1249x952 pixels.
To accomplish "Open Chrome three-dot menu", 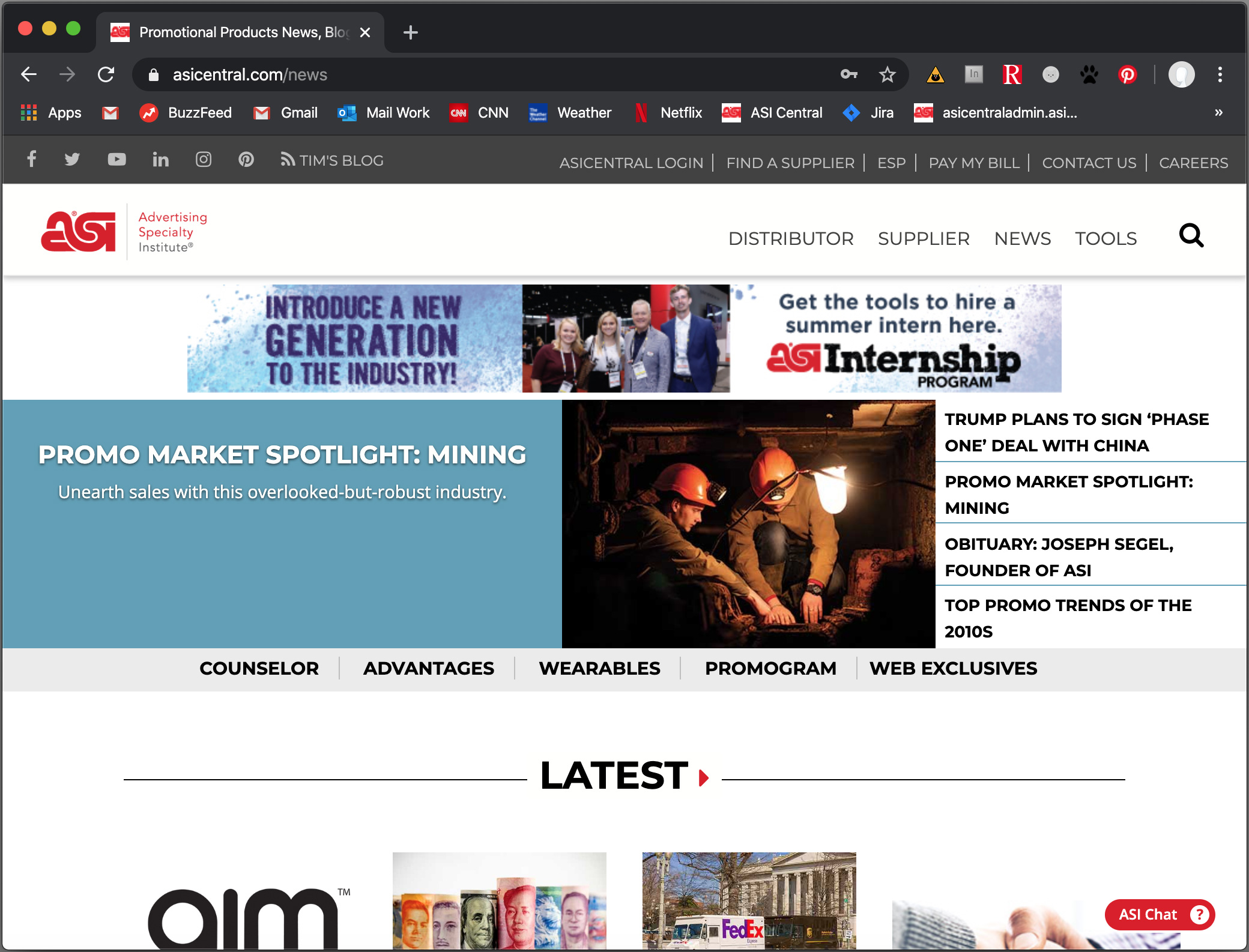I will coord(1220,74).
